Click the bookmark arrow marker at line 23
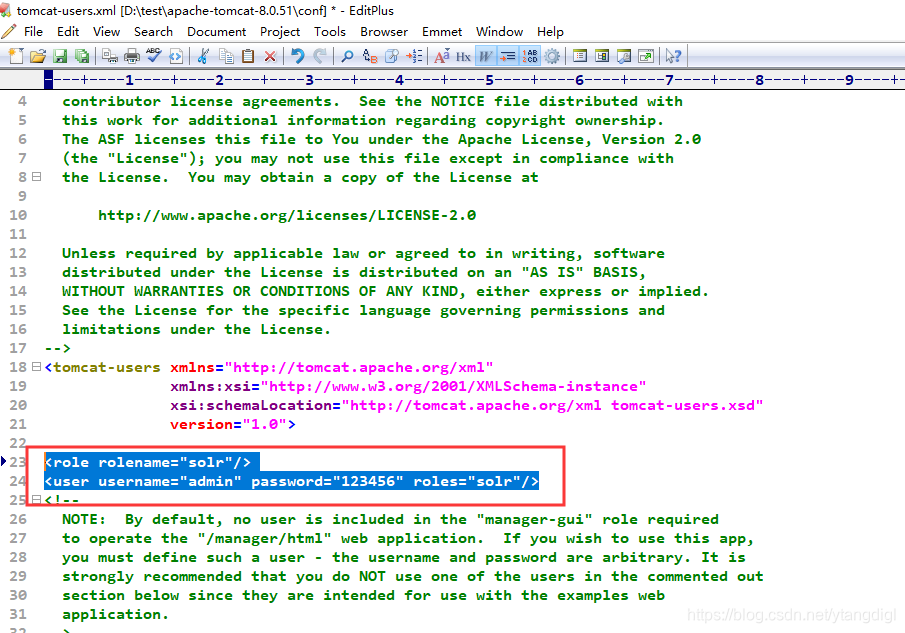This screenshot has height=633, width=905. coord(3,461)
